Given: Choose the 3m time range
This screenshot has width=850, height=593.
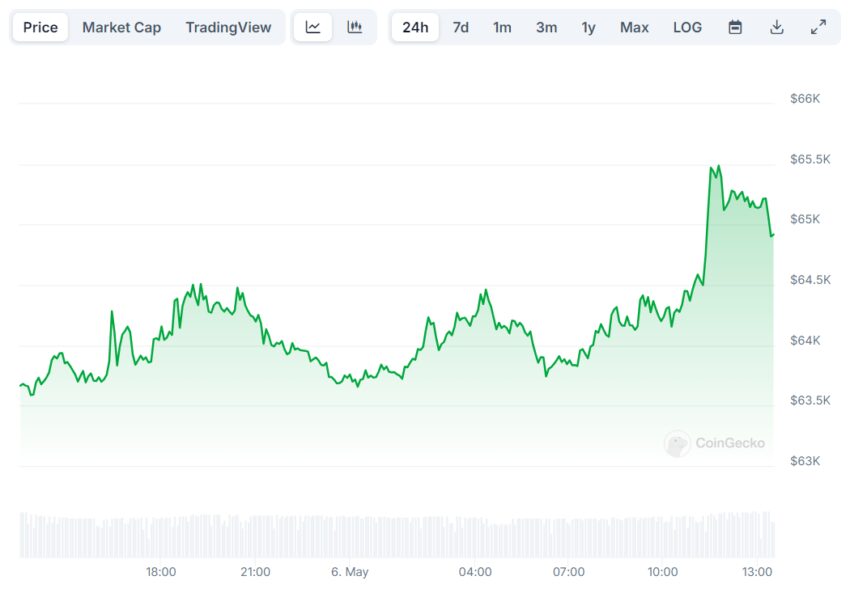Looking at the screenshot, I should [x=546, y=27].
